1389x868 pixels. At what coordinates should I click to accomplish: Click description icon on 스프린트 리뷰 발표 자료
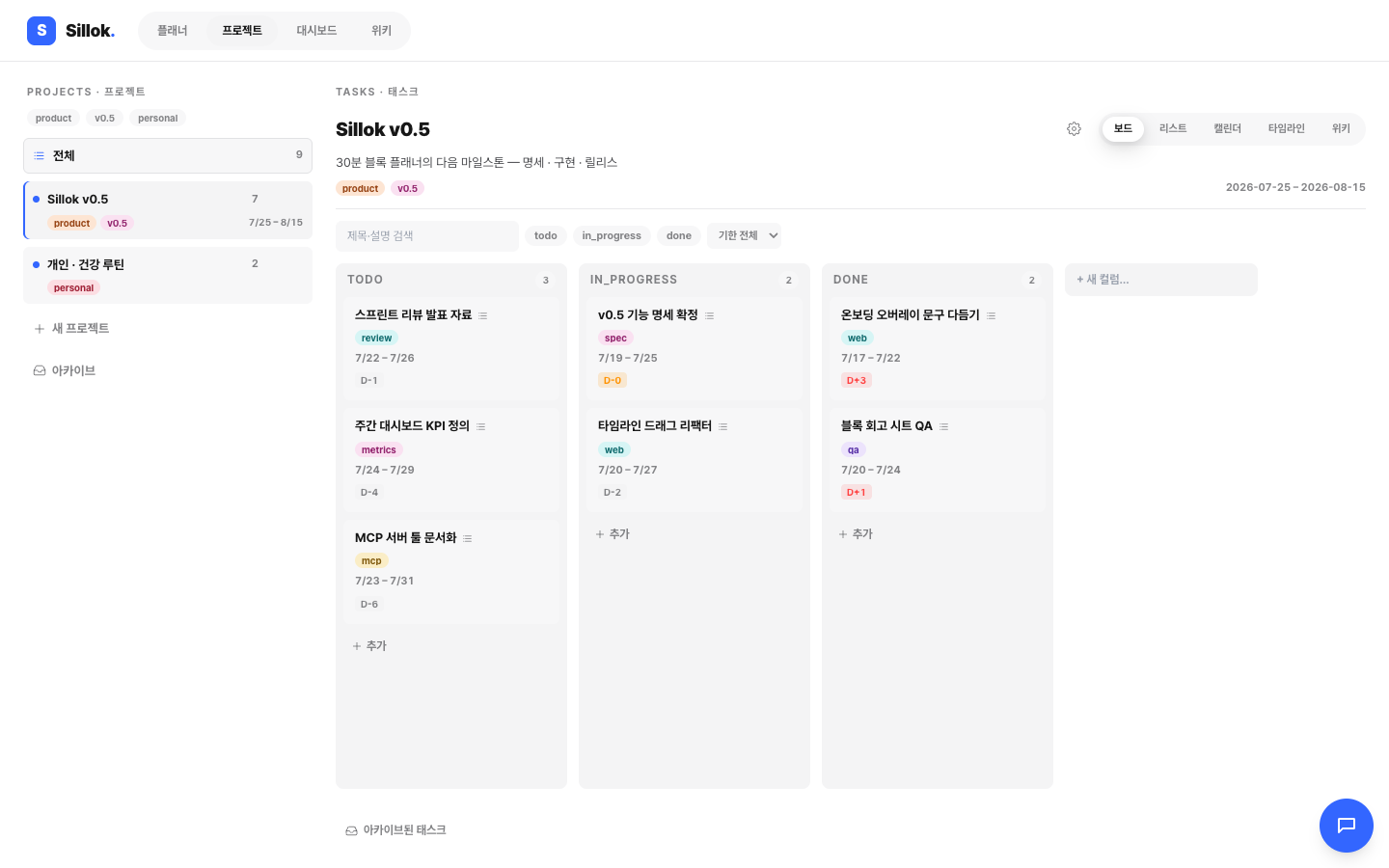(x=483, y=315)
